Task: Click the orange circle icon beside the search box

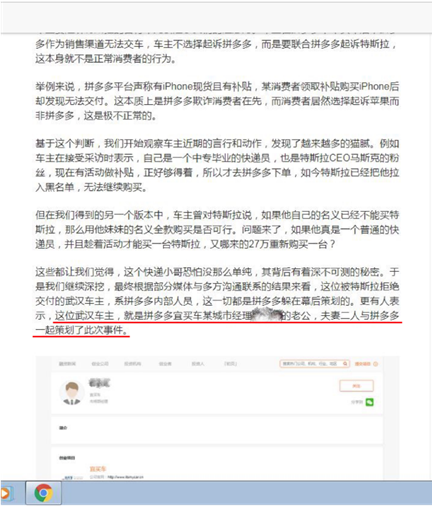Action: tap(375, 364)
